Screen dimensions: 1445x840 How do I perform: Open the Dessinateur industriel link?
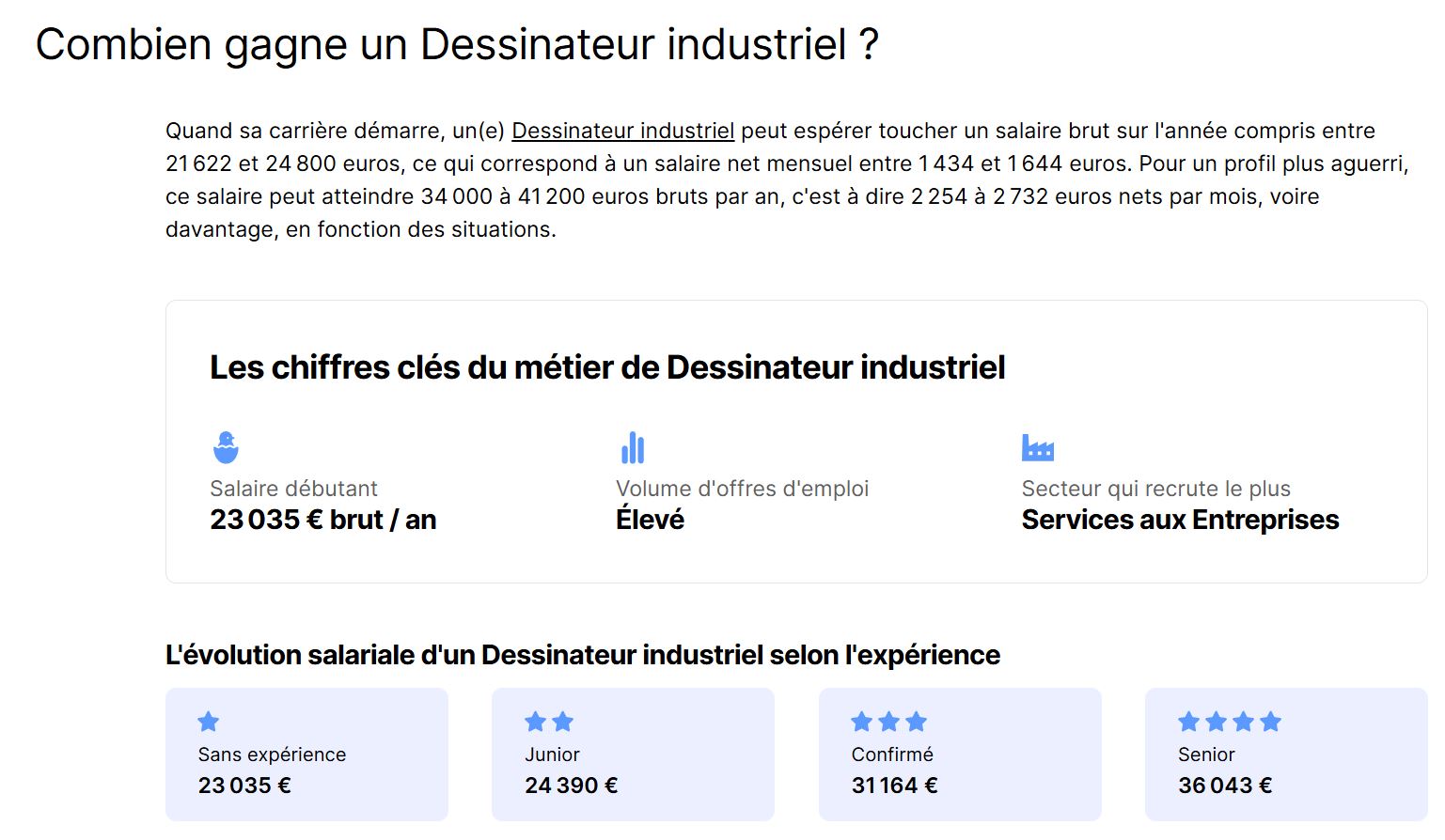coord(622,131)
